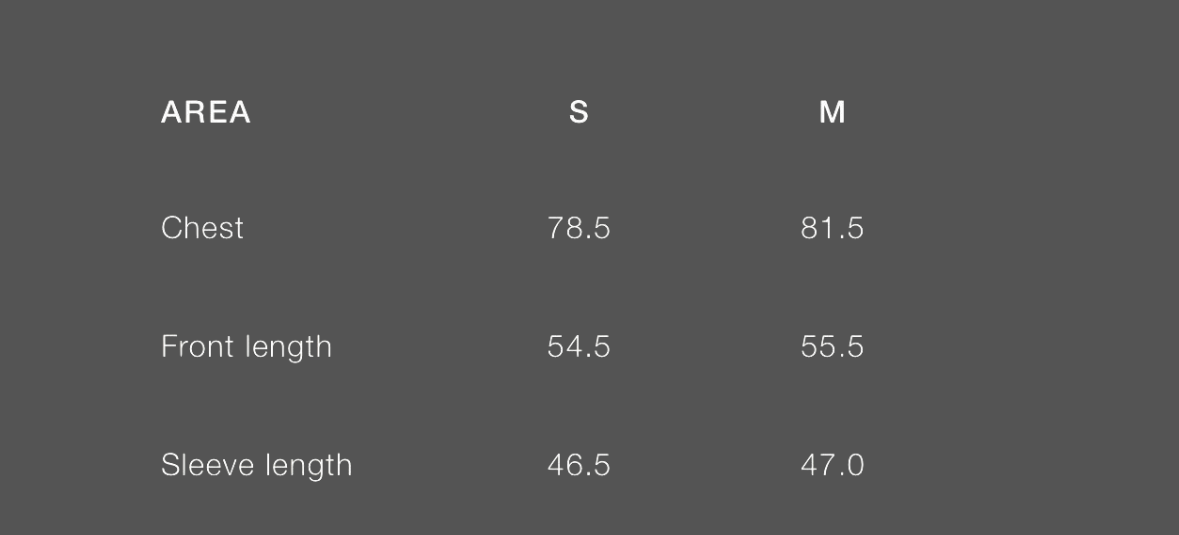Choose the size M front length measurement

click(x=832, y=347)
